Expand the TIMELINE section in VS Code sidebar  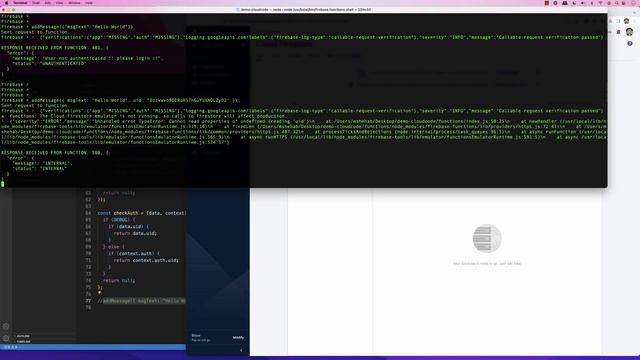pyautogui.click(x=24, y=341)
